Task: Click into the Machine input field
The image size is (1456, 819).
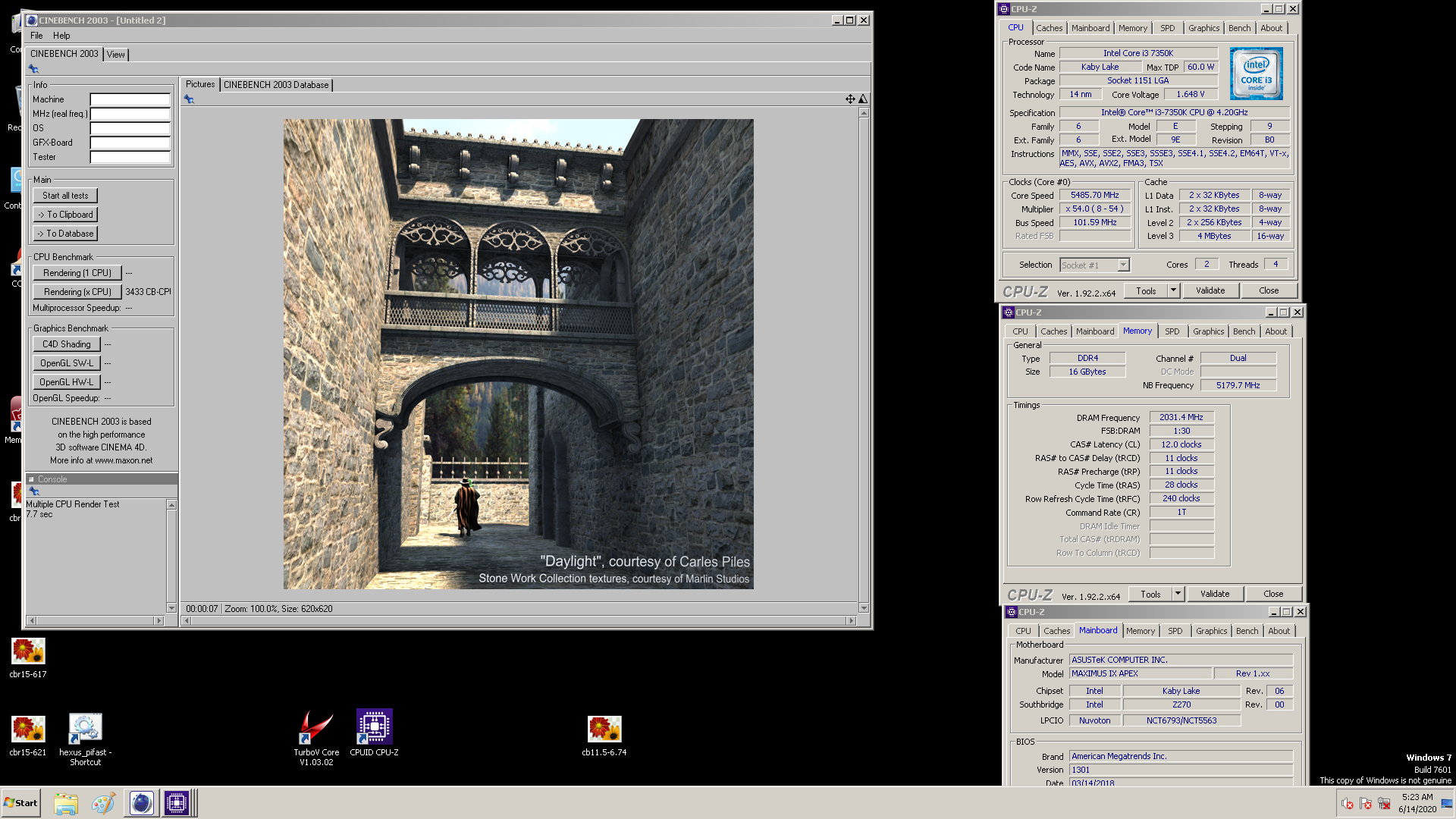Action: [130, 99]
